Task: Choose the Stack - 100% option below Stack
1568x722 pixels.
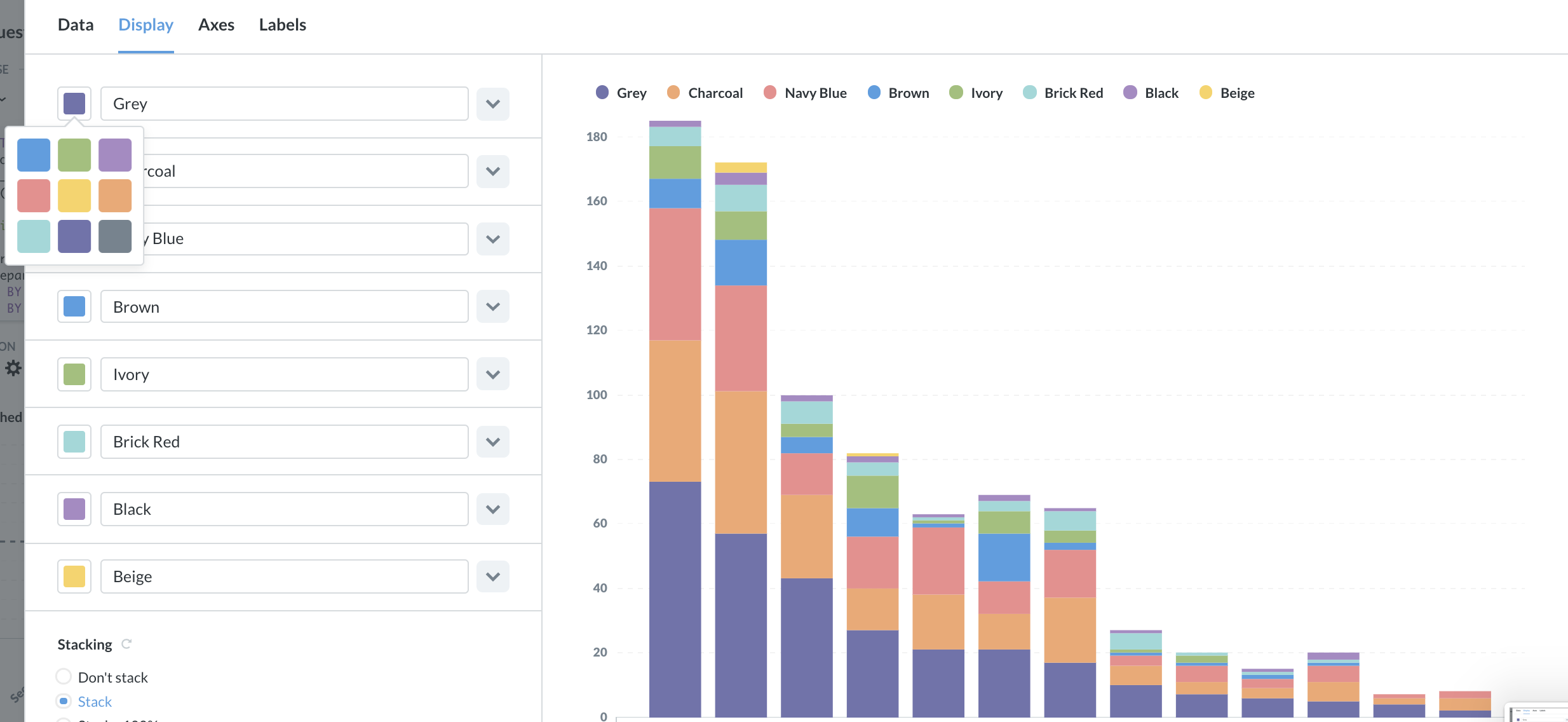Action: pyautogui.click(x=63, y=720)
